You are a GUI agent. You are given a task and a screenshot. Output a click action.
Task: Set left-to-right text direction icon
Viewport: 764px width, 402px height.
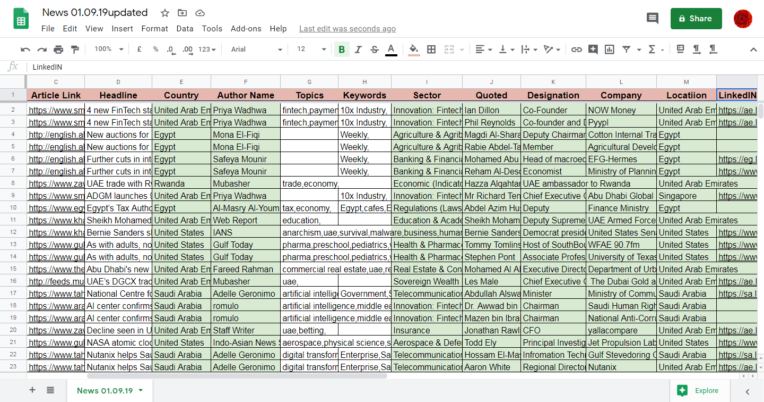(697, 49)
